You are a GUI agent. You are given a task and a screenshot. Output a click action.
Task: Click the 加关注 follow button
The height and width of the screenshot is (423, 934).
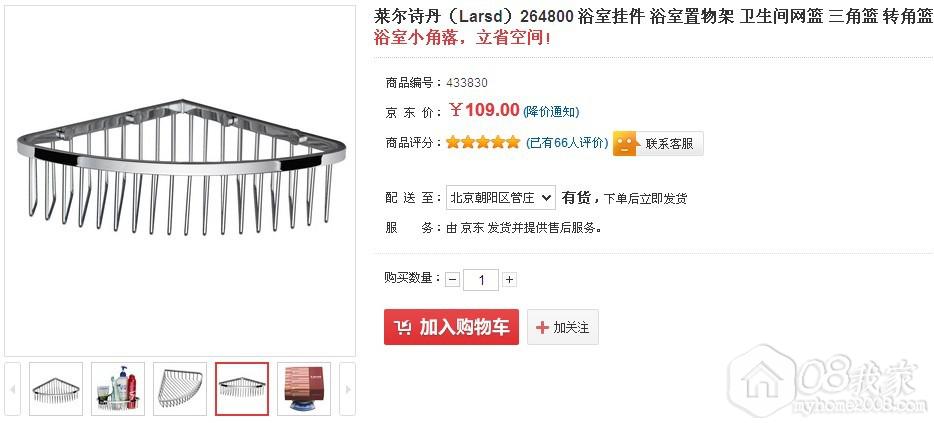[x=563, y=327]
